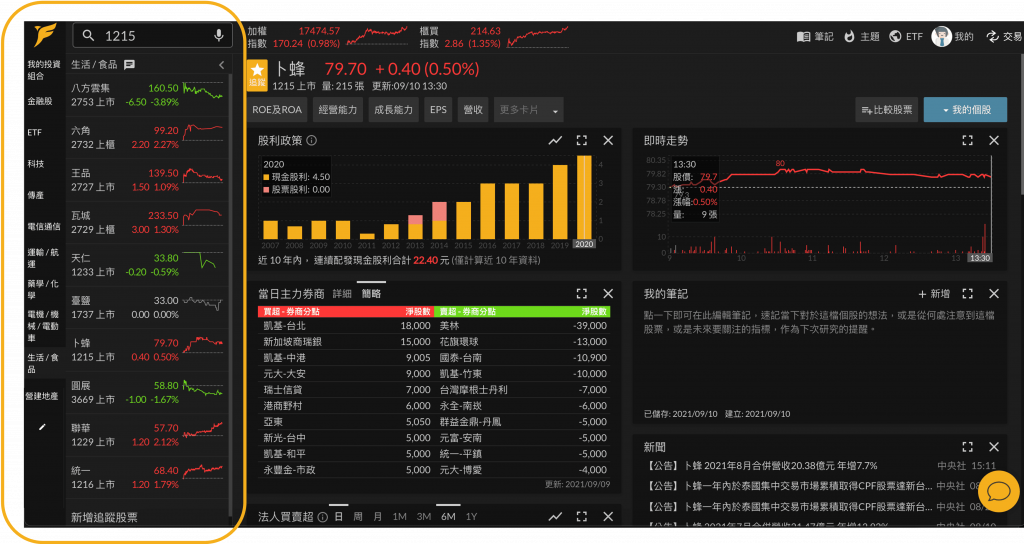
Task: Click 新增追蹤股票 at watchlist bottom
Action: 104,517
